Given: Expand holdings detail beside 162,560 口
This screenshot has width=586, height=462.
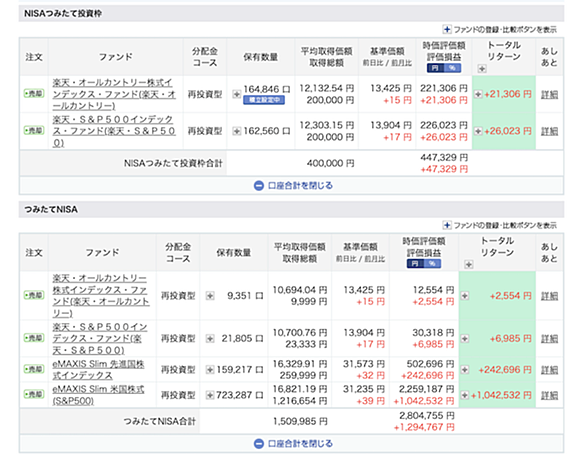Looking at the screenshot, I should click(236, 131).
